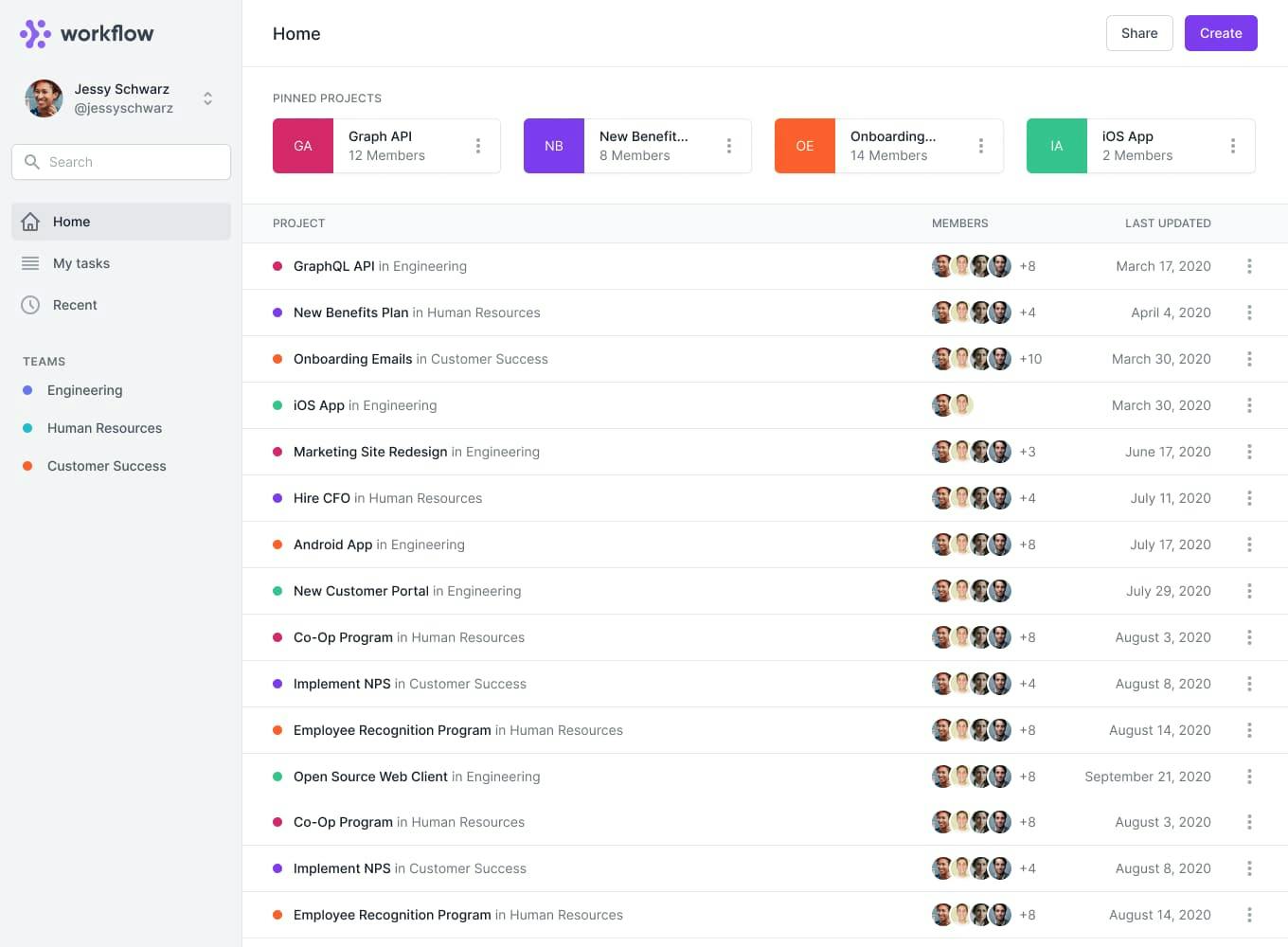The height and width of the screenshot is (947, 1288).
Task: Click the September 21, 2020 date
Action: pos(1148,777)
